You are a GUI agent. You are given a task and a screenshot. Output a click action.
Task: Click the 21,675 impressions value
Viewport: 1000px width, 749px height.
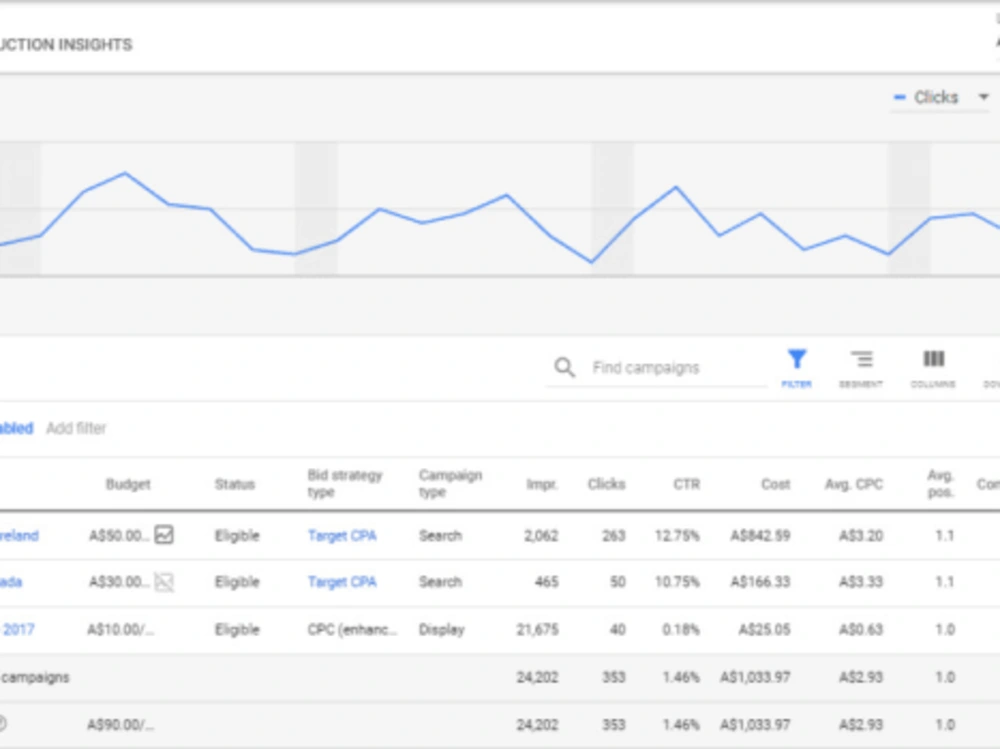click(538, 630)
